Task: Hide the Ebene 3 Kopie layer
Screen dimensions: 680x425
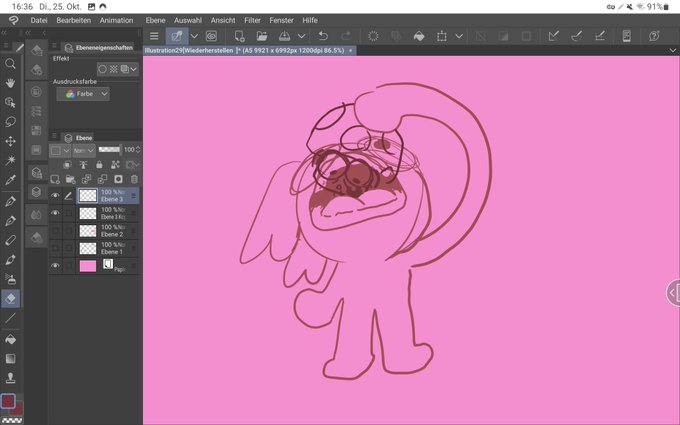Action: point(55,213)
